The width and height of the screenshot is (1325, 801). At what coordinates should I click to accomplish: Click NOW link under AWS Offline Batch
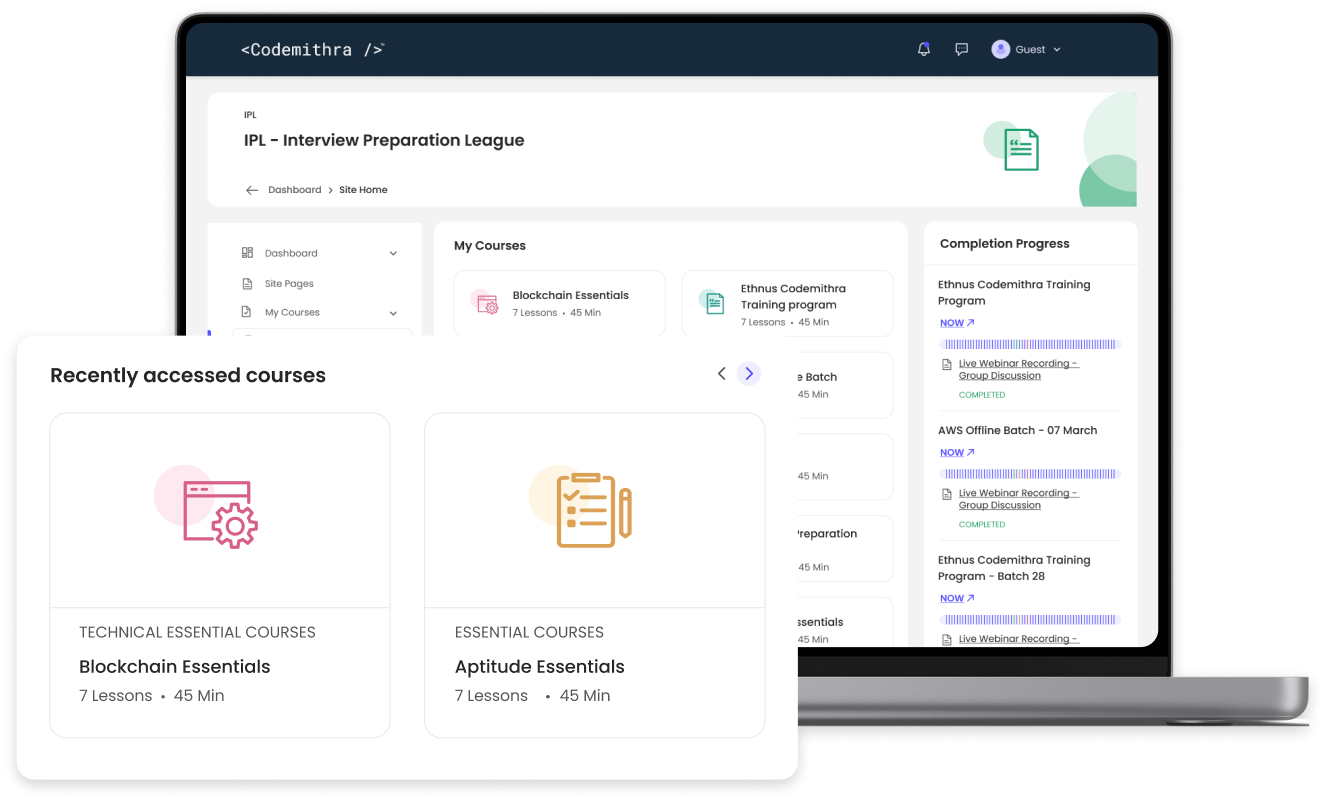click(957, 452)
